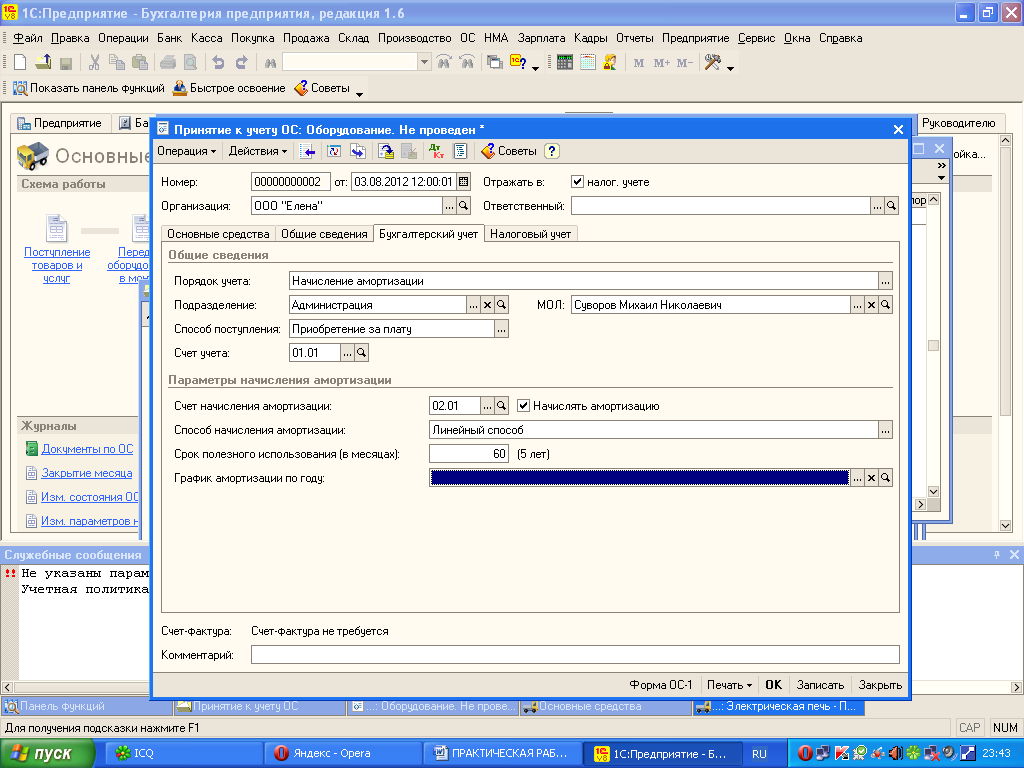Screen dimensions: 1024x768
Task: Click the Комментарий input field
Action: [x=575, y=654]
